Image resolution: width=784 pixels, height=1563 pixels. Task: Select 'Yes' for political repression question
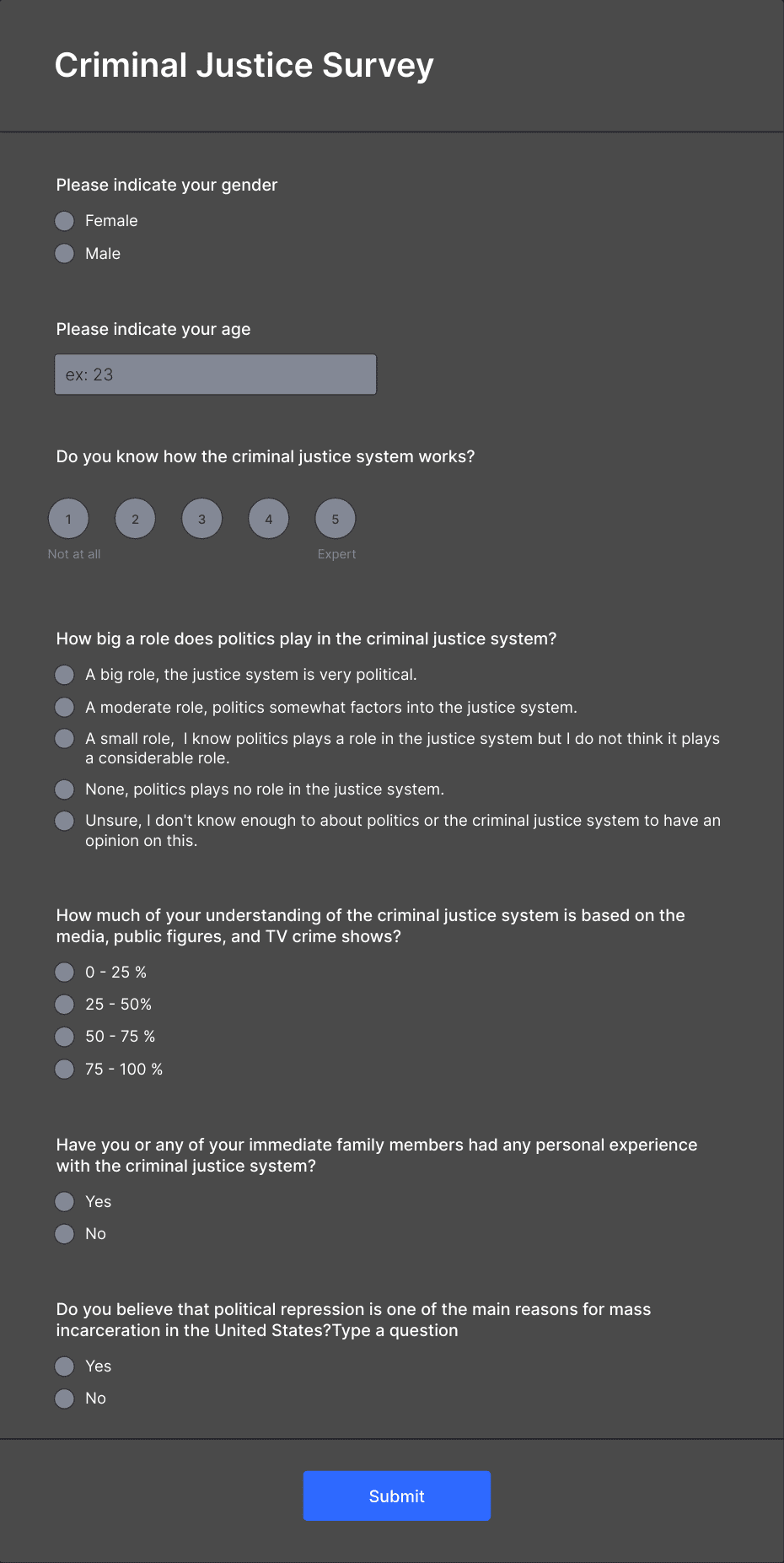tap(64, 1366)
